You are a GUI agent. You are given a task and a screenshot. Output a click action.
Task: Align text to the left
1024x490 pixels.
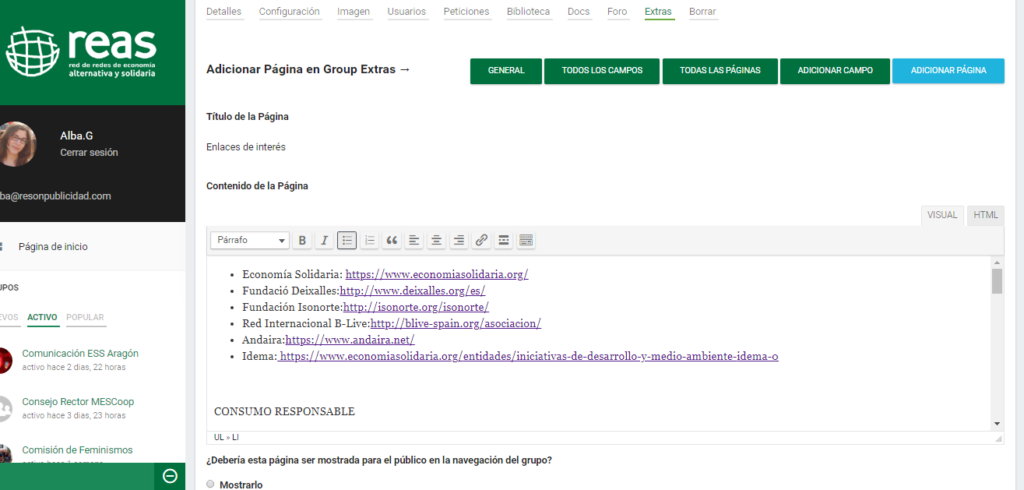414,240
